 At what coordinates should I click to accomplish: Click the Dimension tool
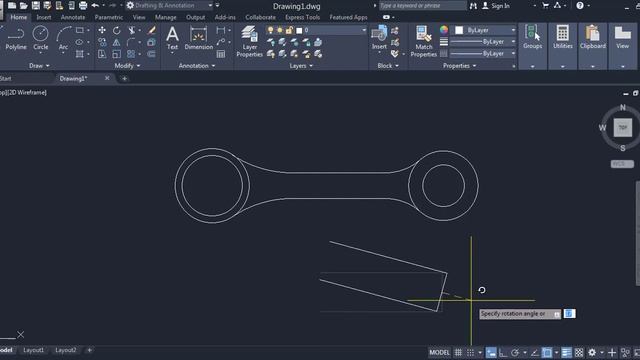tap(199, 38)
